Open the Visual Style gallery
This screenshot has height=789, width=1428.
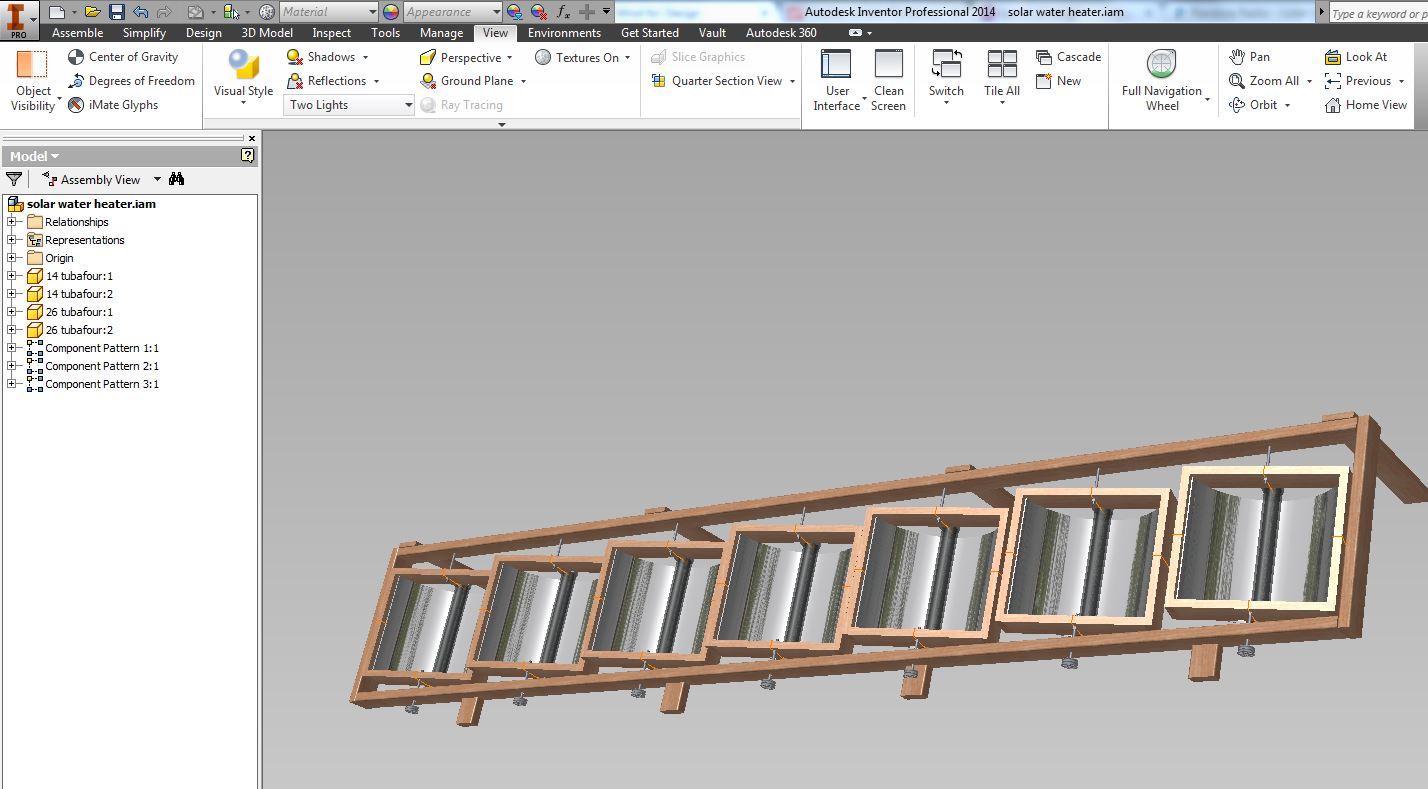click(243, 76)
